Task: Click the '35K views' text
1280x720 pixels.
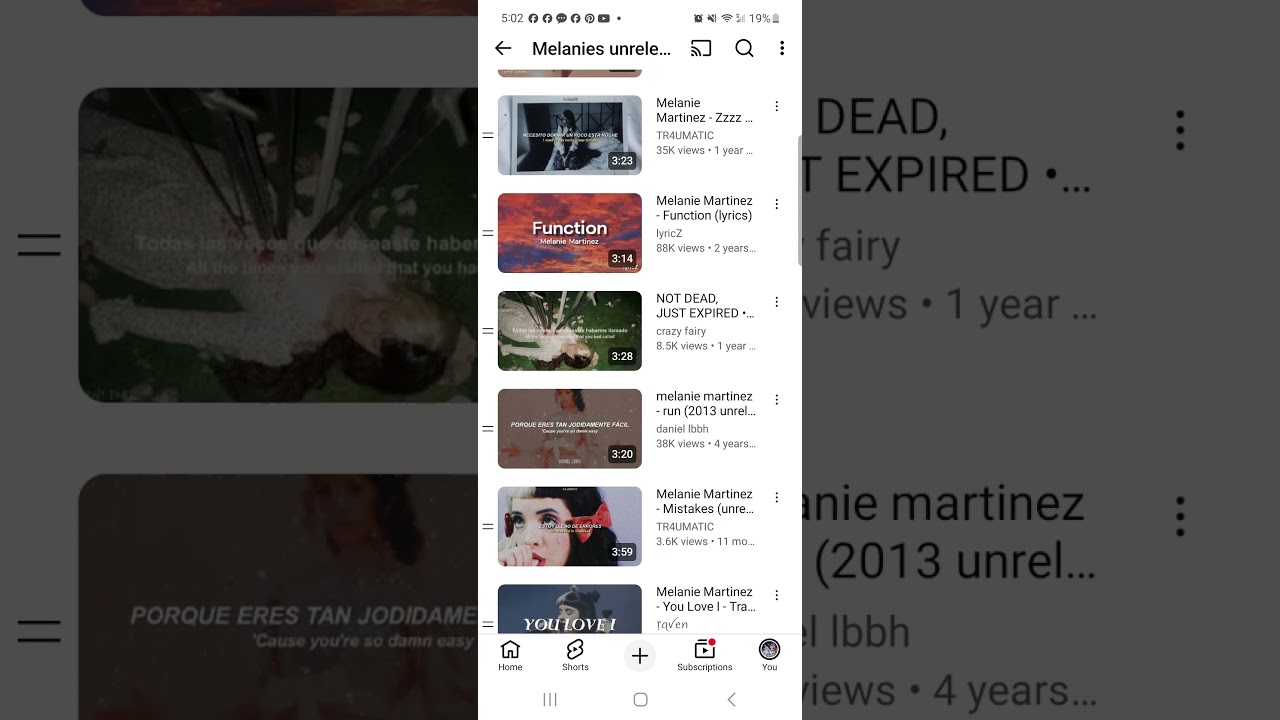Action: point(680,151)
